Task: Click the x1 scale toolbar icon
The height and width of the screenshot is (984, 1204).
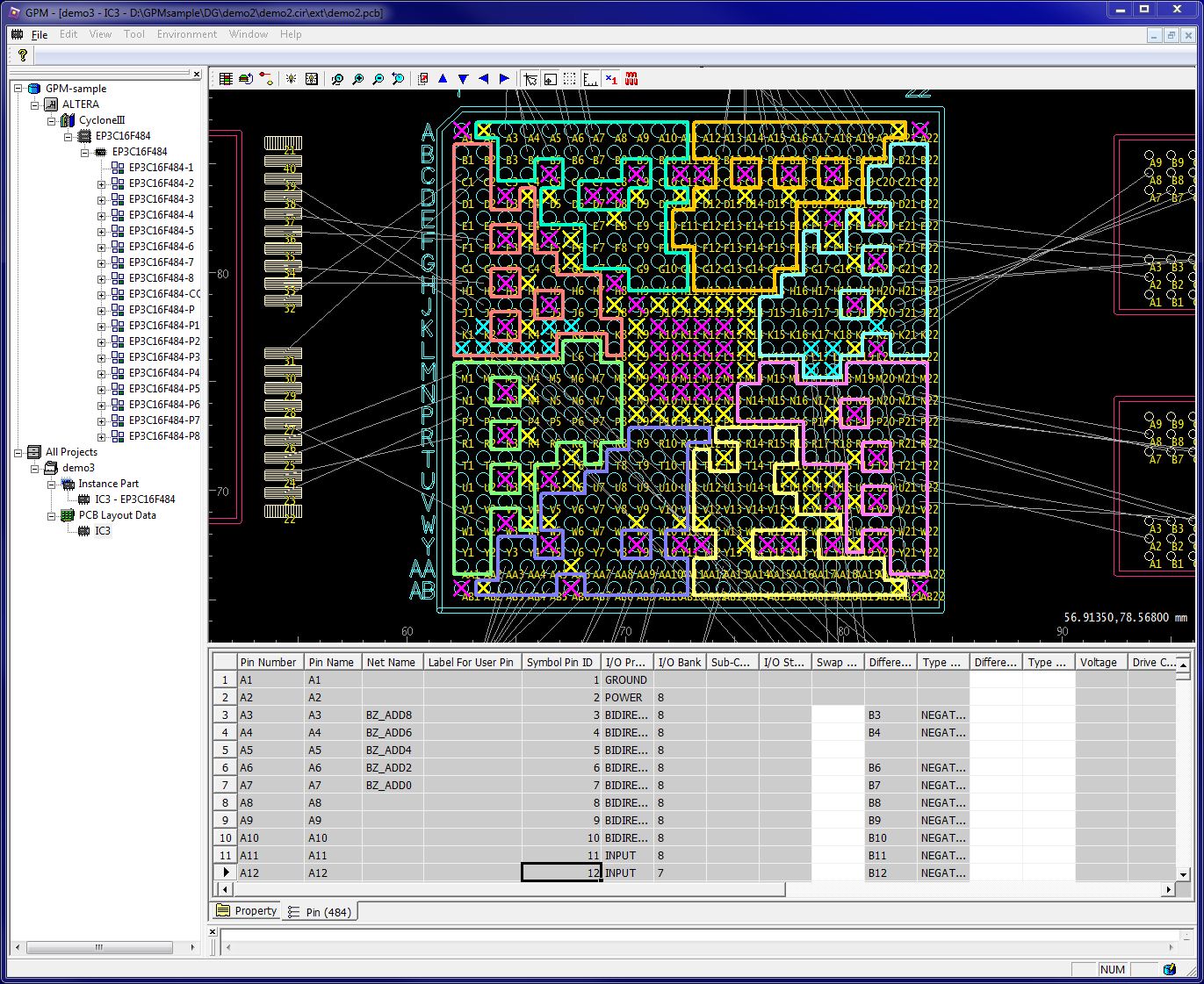Action: click(610, 79)
